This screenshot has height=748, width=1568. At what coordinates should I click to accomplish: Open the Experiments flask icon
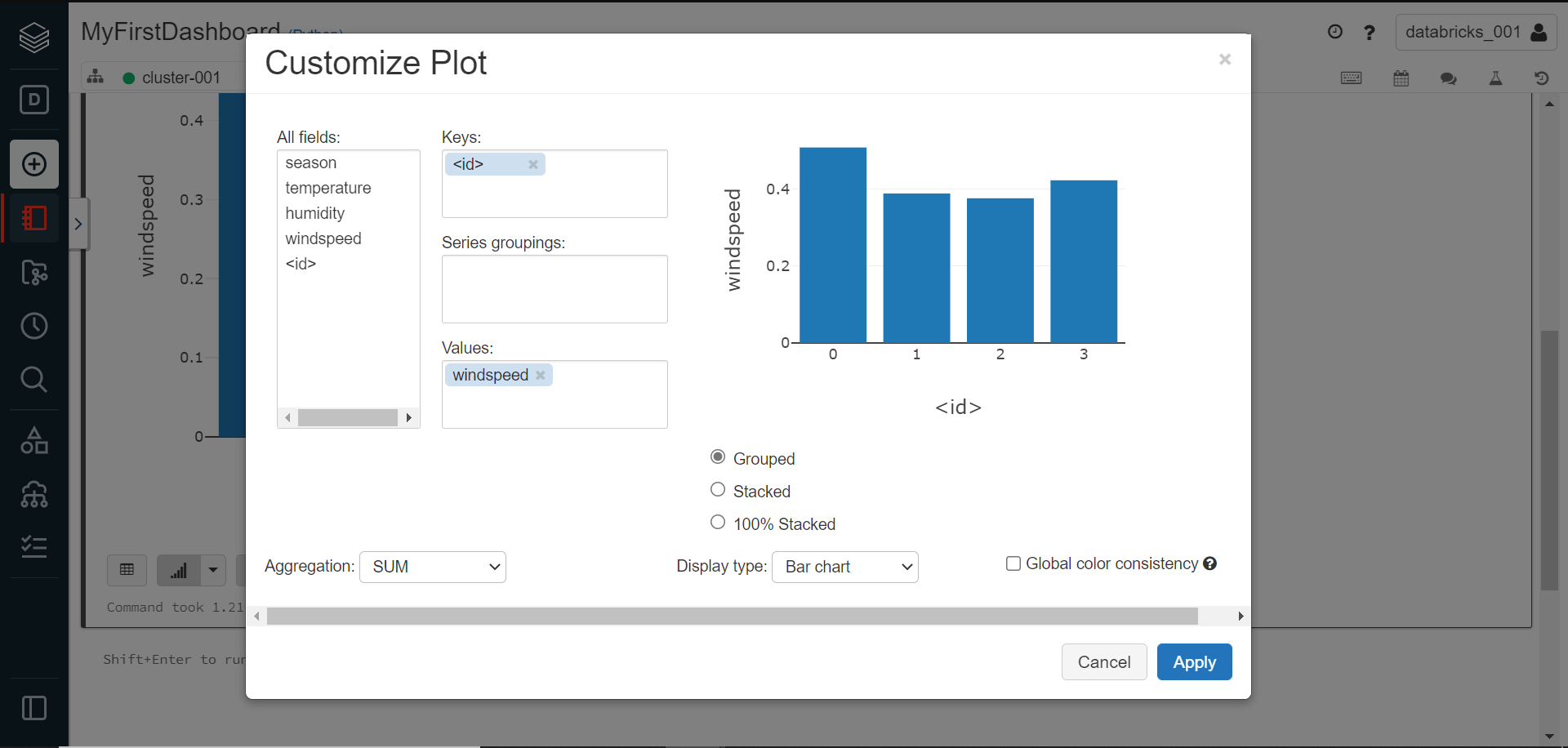(x=1496, y=78)
